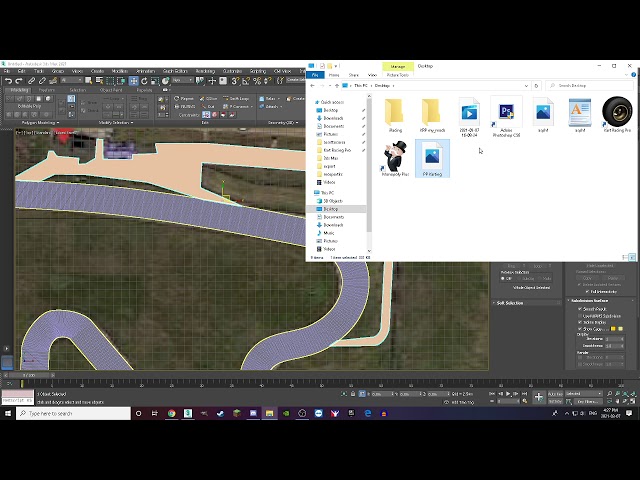Open address bar history dropdown in Explorer
Viewport: 640px width, 480px height.
[x=526, y=86]
